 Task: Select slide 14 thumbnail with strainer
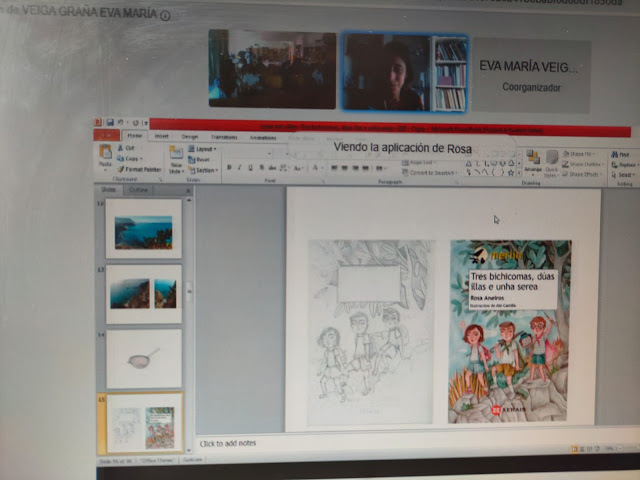[144, 359]
